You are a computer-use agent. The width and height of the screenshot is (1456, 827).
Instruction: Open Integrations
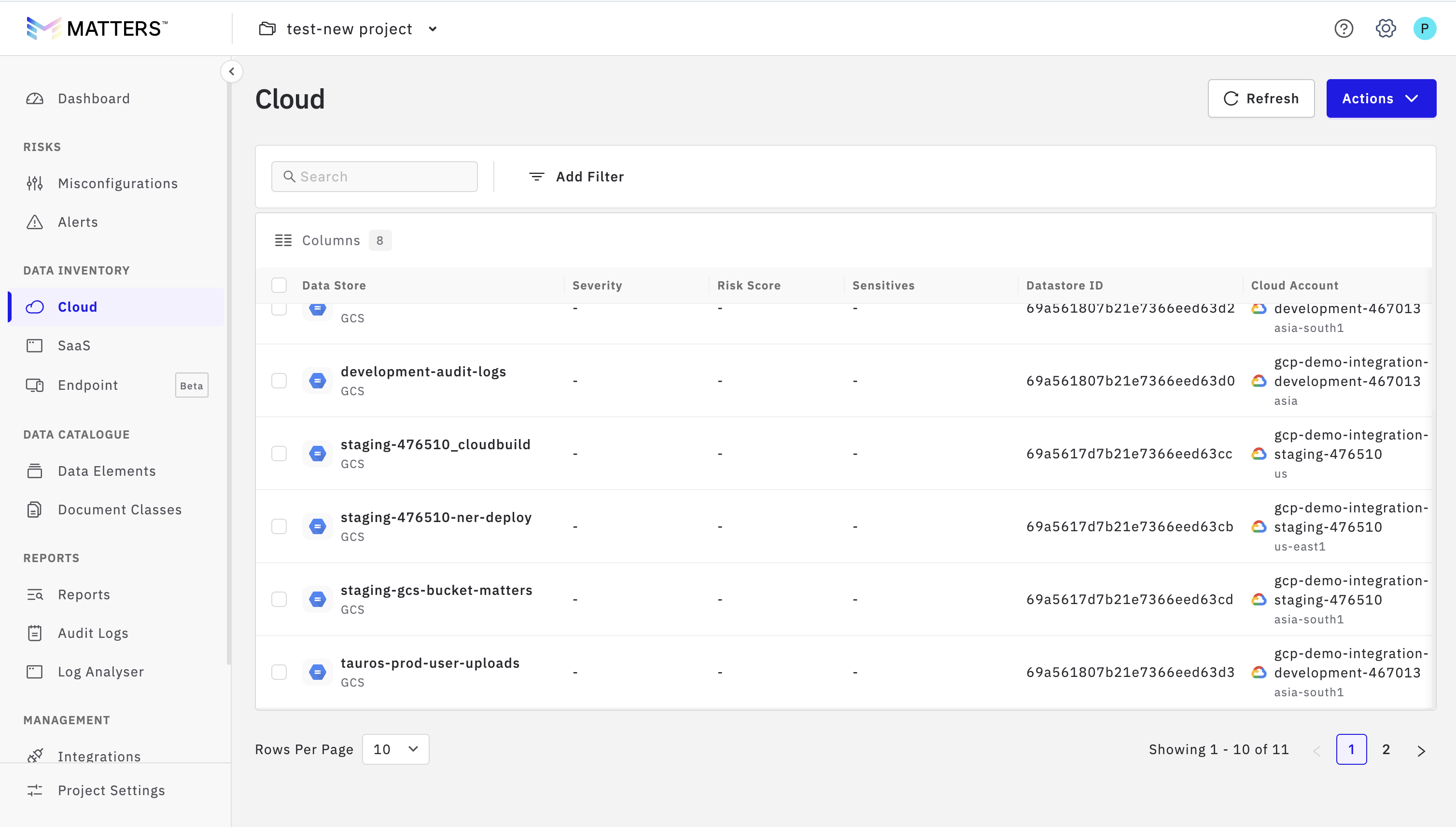pos(99,756)
